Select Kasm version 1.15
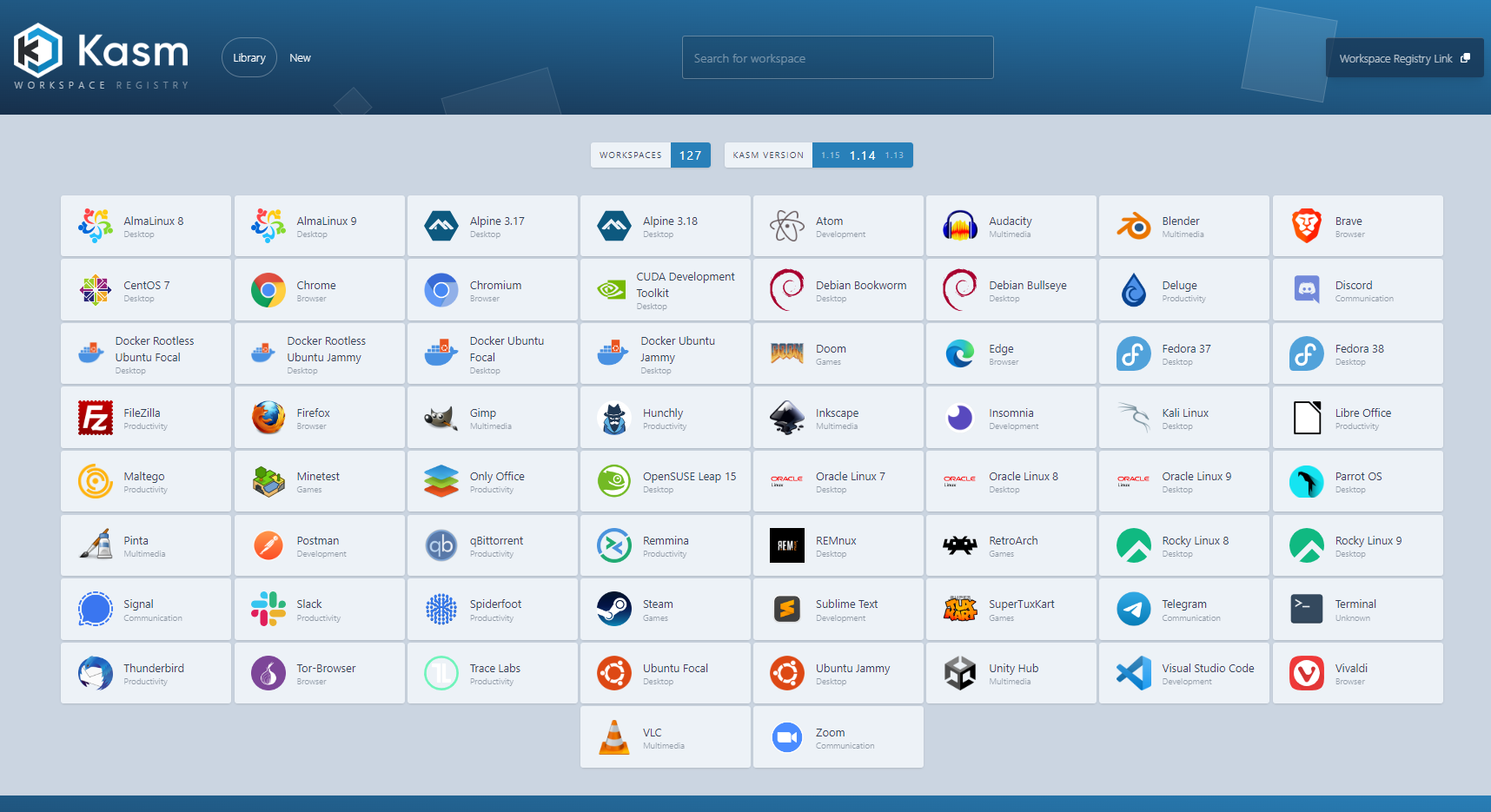Screen dimensions: 1491x812 click(831, 155)
